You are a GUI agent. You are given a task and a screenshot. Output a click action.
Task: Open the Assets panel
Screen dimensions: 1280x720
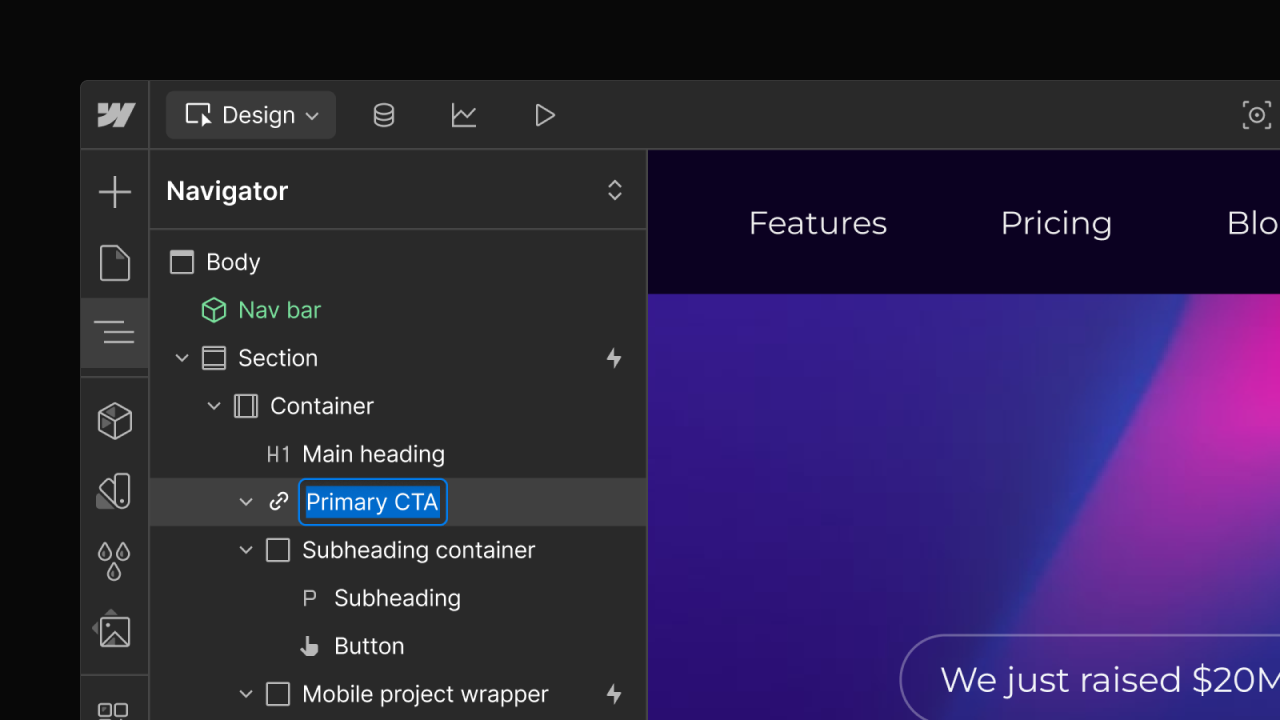115,630
